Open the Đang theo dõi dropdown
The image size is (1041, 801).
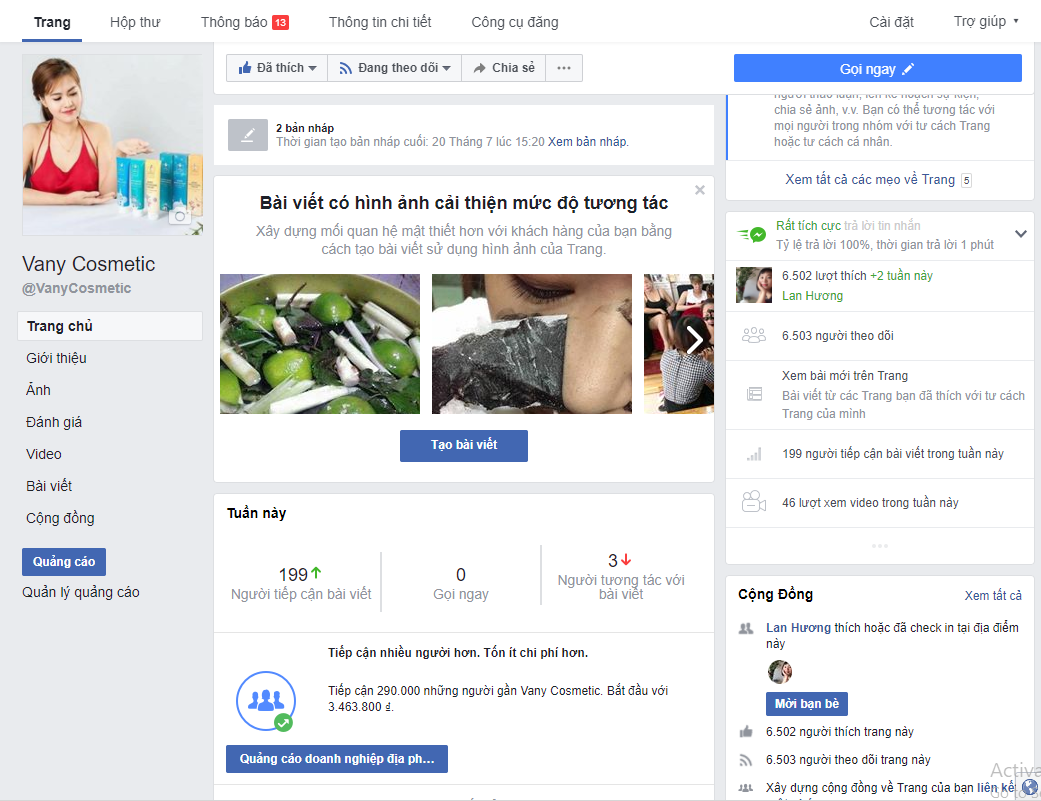pos(394,68)
